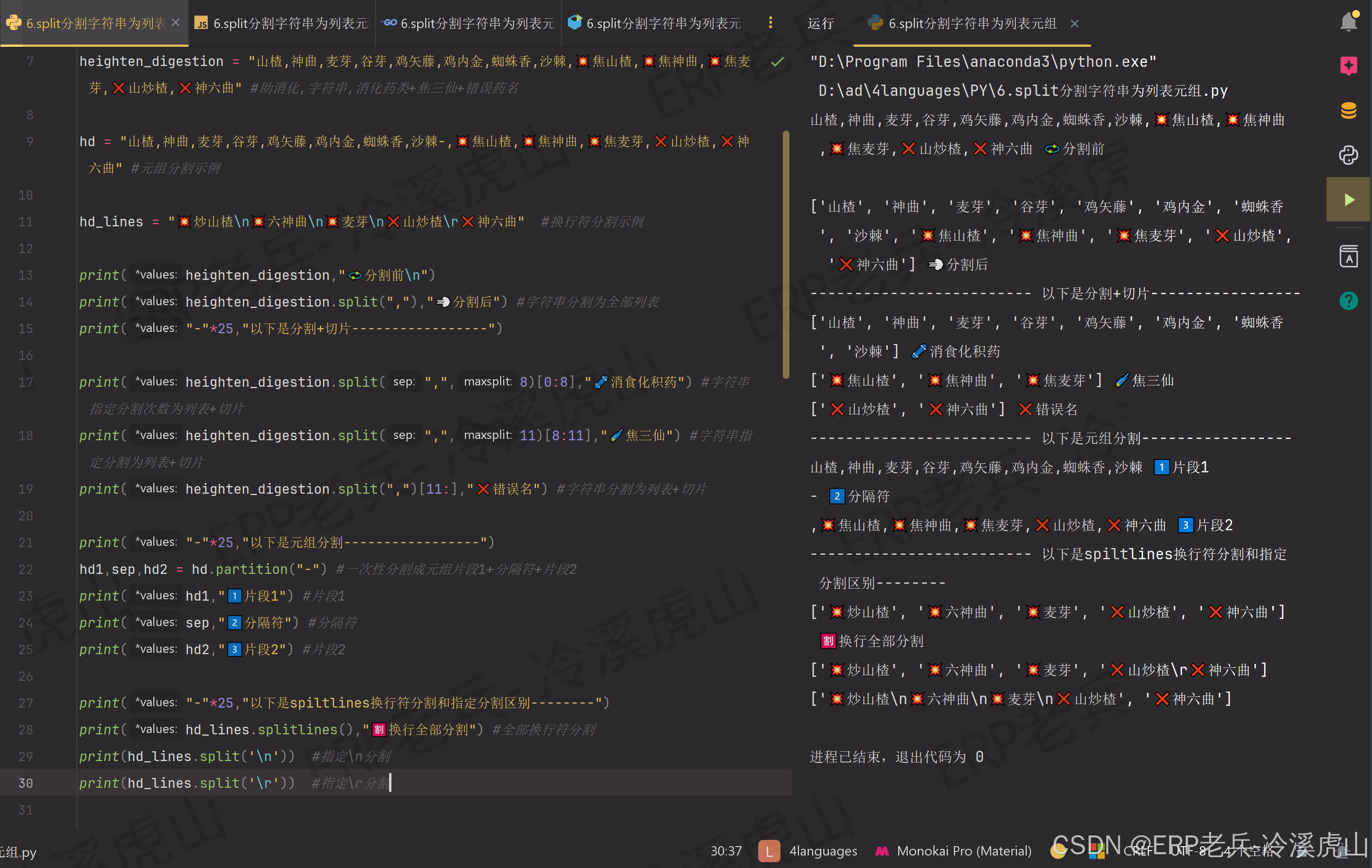Click the yellow circle status bar icon

(1057, 851)
